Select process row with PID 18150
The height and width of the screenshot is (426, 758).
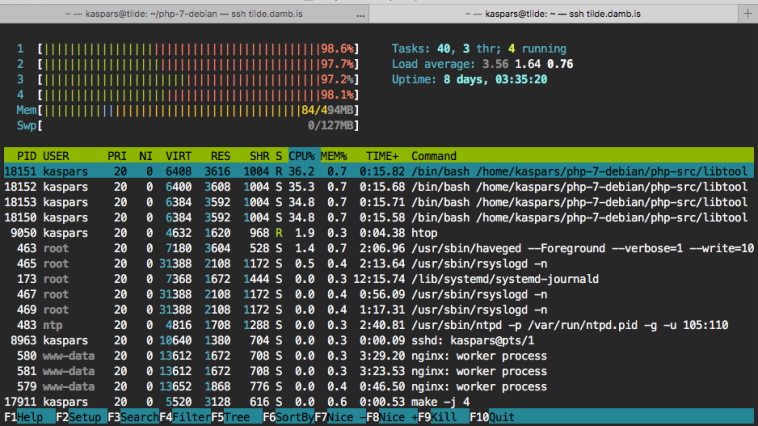379,218
